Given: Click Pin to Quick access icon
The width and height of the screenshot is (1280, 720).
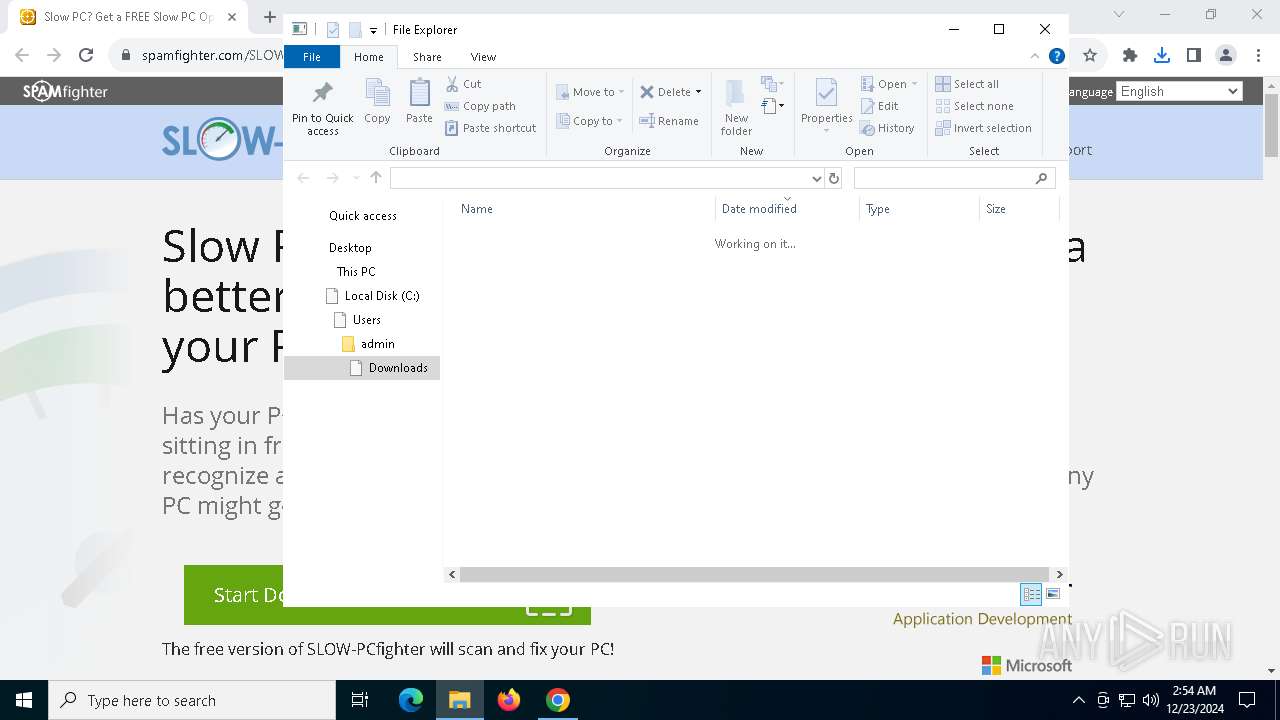Looking at the screenshot, I should (322, 107).
